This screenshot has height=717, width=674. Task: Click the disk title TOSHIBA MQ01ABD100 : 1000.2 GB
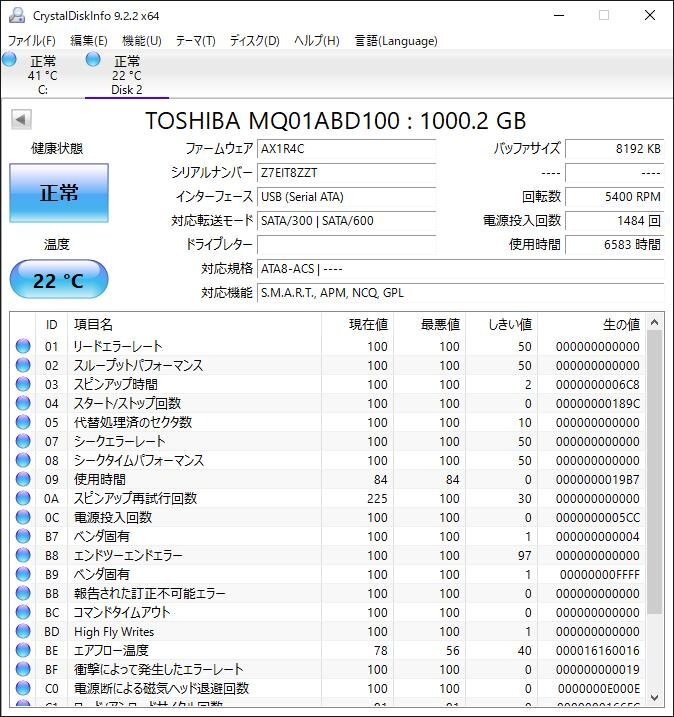pyautogui.click(x=336, y=121)
